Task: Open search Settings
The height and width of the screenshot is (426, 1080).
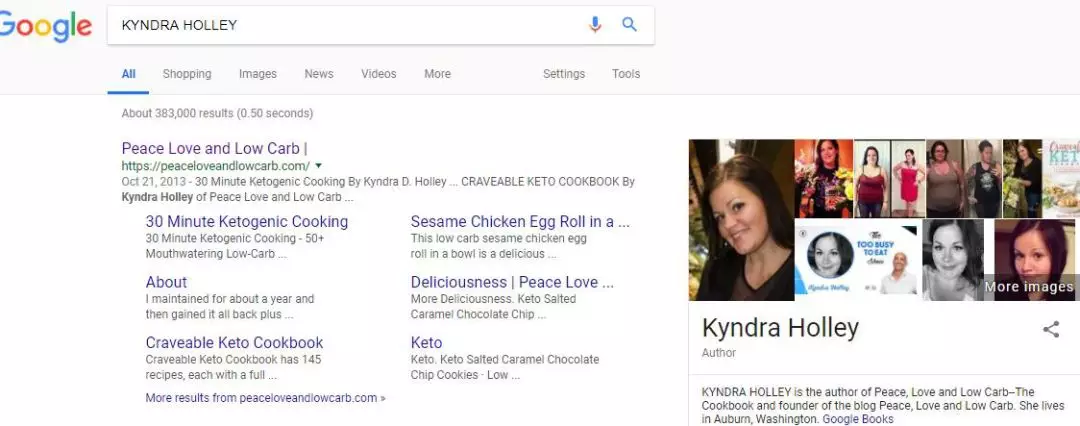Action: click(x=564, y=74)
